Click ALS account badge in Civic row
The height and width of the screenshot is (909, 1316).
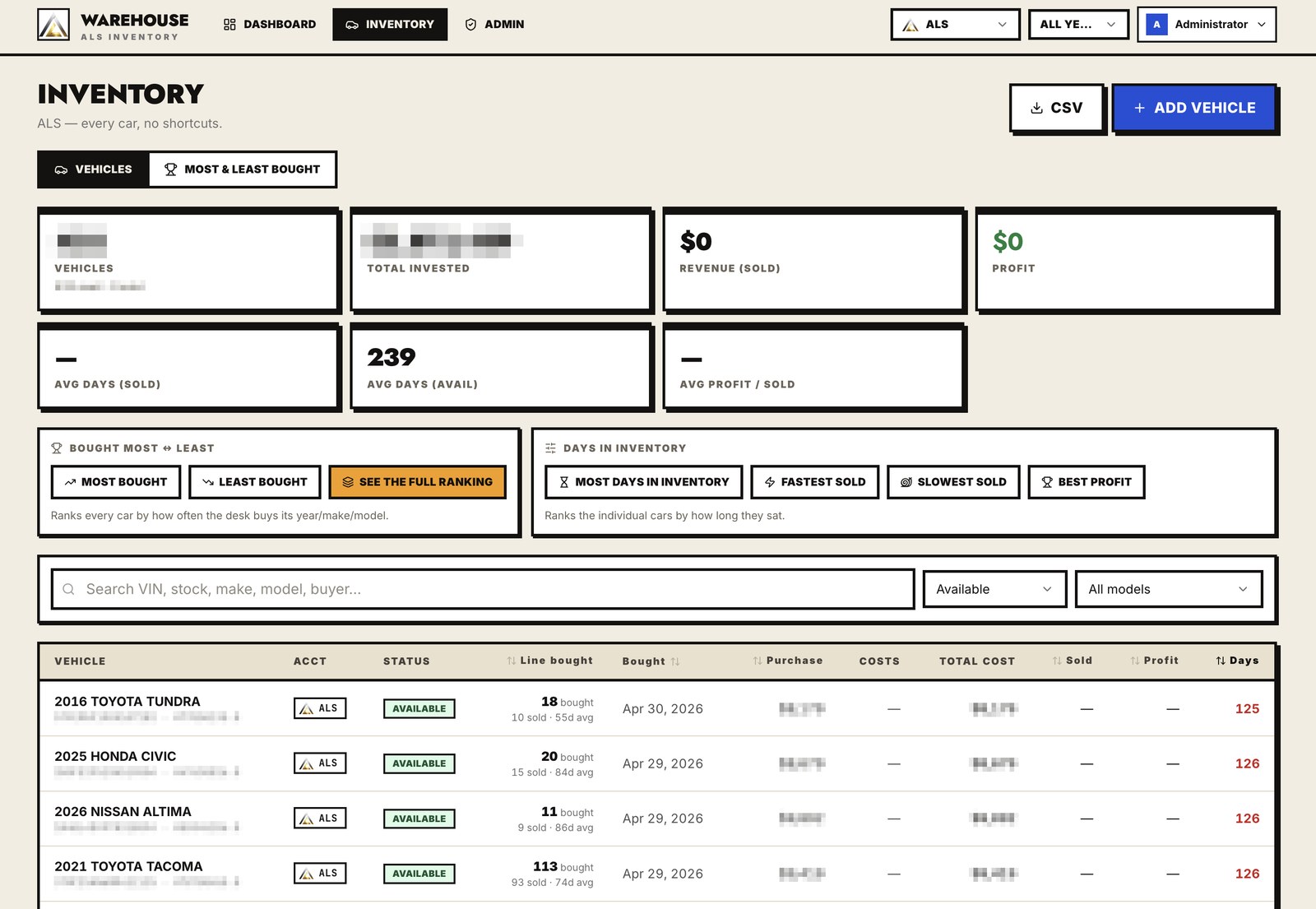pyautogui.click(x=320, y=763)
